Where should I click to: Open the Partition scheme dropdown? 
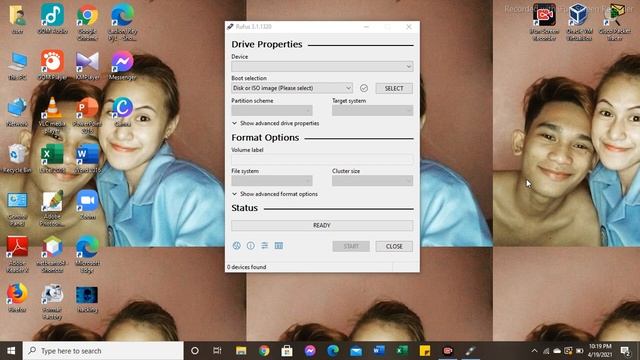tap(272, 110)
